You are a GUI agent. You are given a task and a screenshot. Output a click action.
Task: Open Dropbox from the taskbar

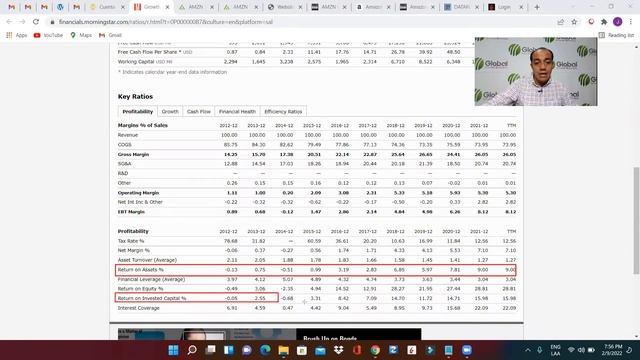point(338,350)
